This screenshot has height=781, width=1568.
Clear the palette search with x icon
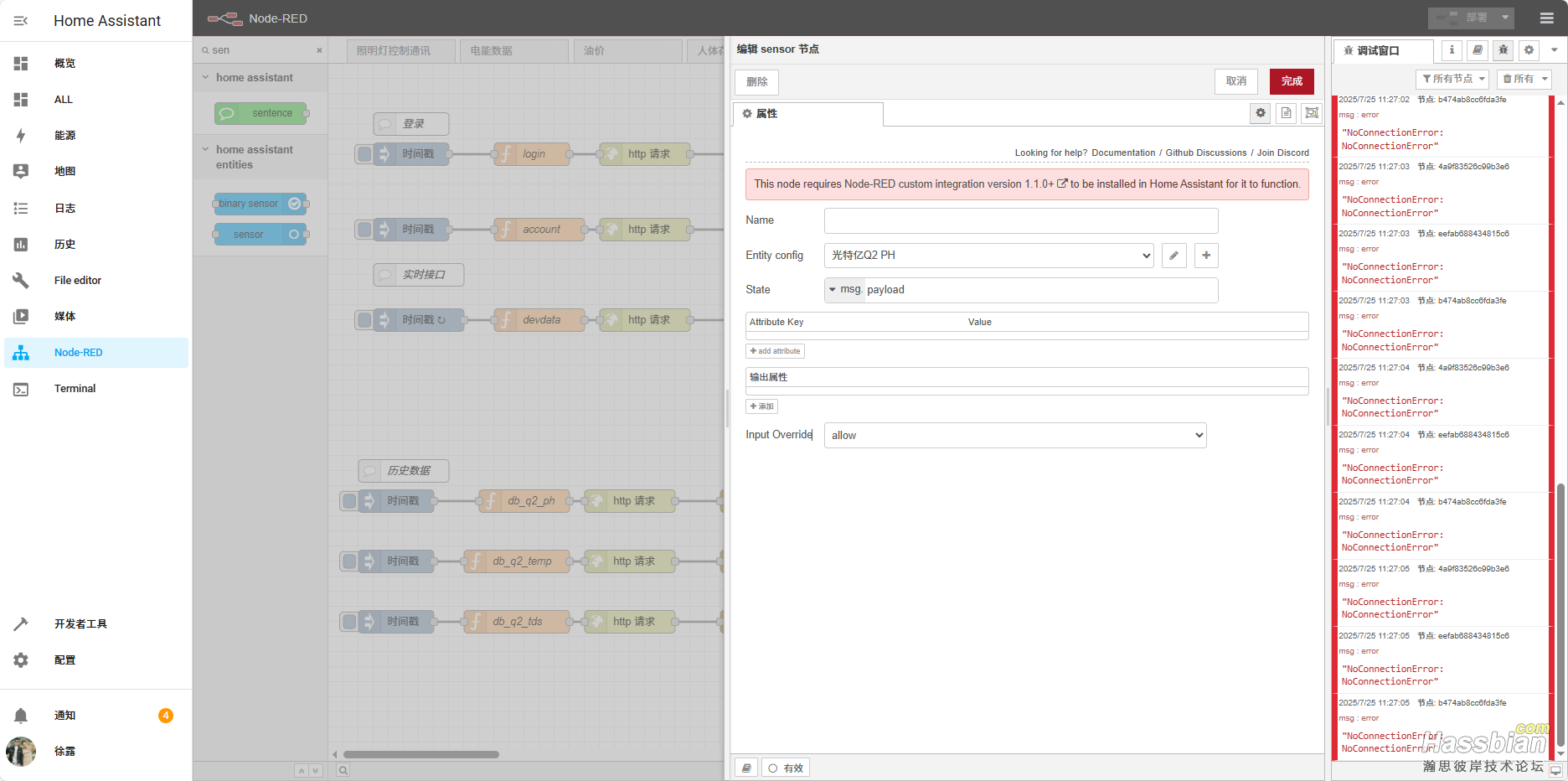click(319, 50)
